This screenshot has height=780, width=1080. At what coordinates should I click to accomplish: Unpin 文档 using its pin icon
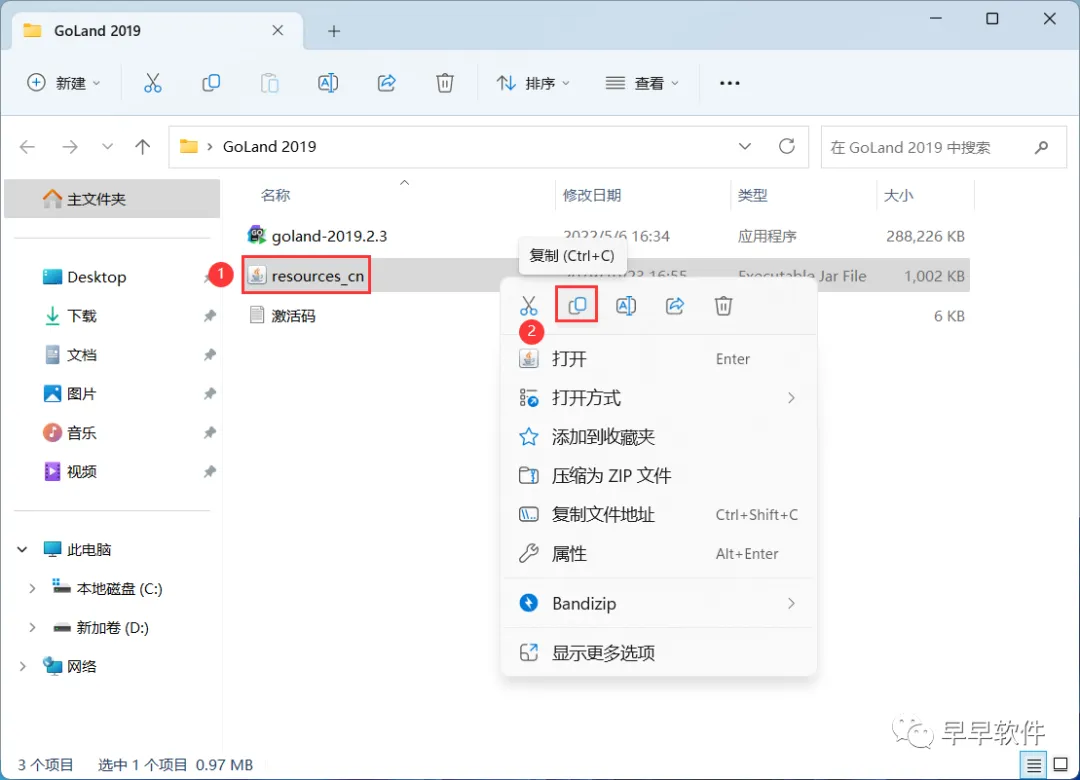[x=209, y=355]
